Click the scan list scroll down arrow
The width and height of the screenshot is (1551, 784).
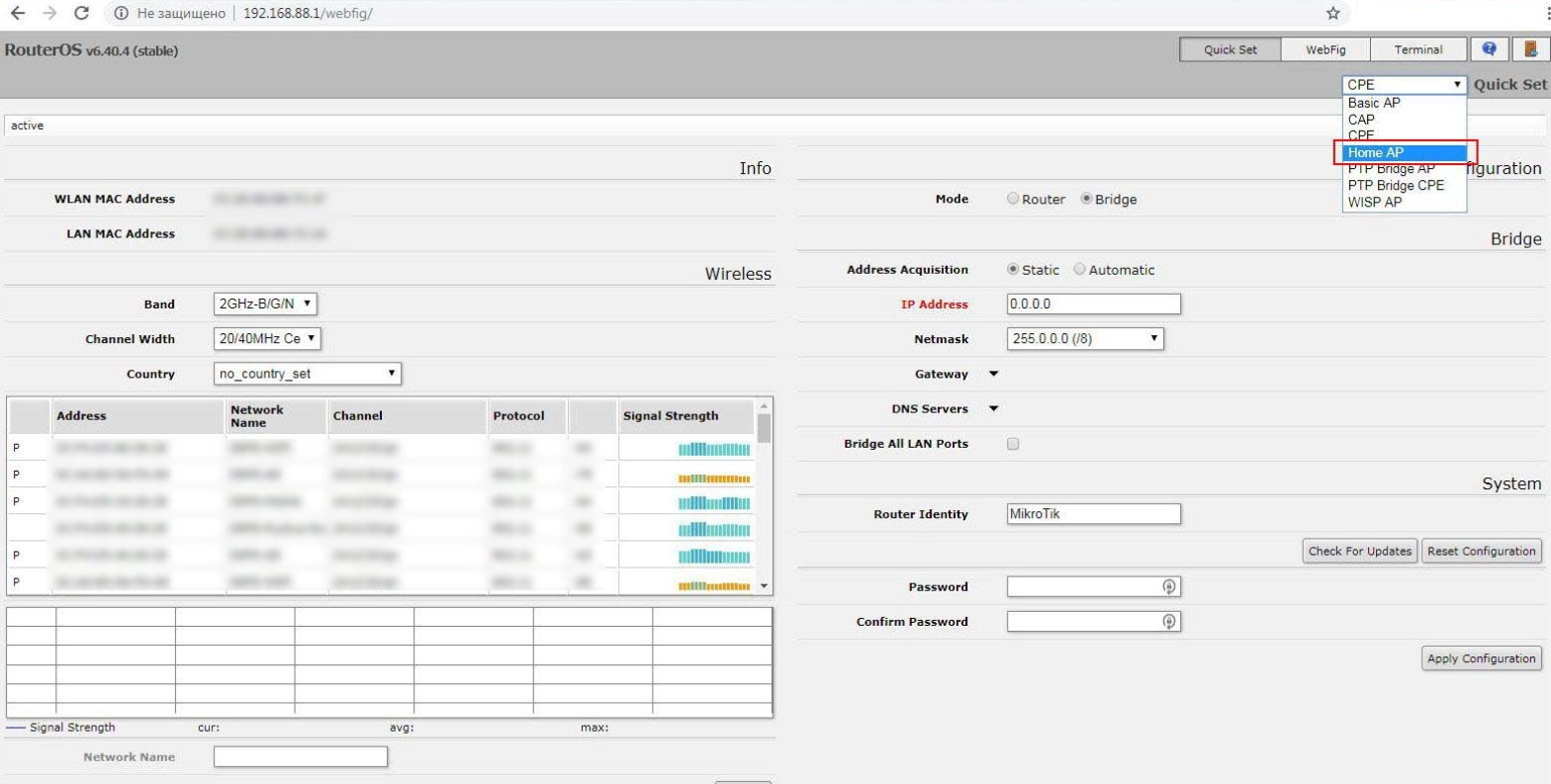(x=763, y=586)
